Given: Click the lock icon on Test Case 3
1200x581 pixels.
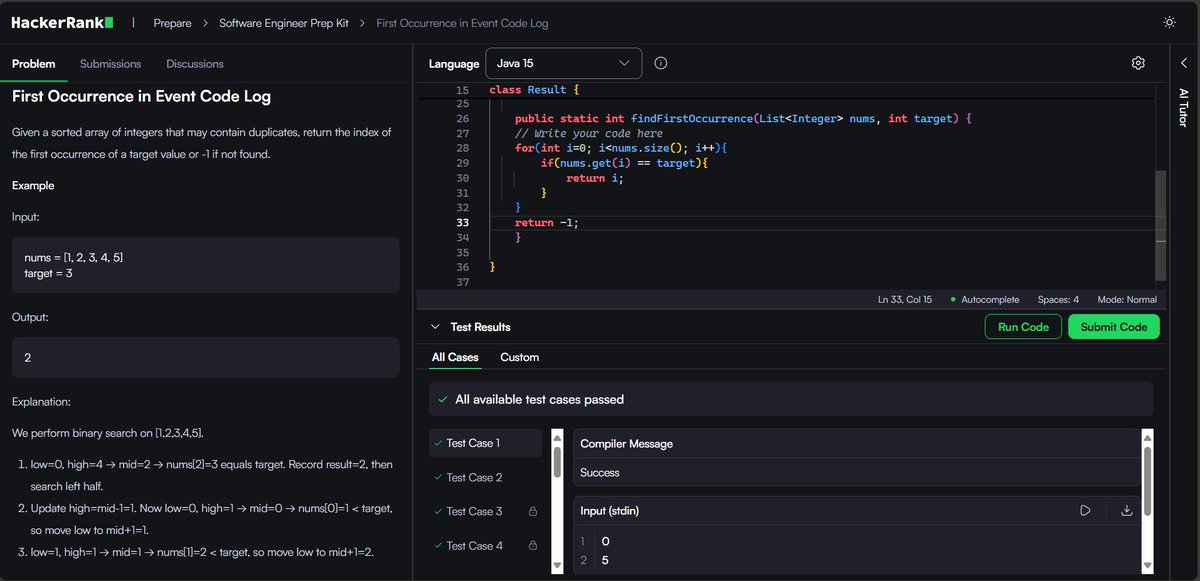Looking at the screenshot, I should tap(532, 511).
